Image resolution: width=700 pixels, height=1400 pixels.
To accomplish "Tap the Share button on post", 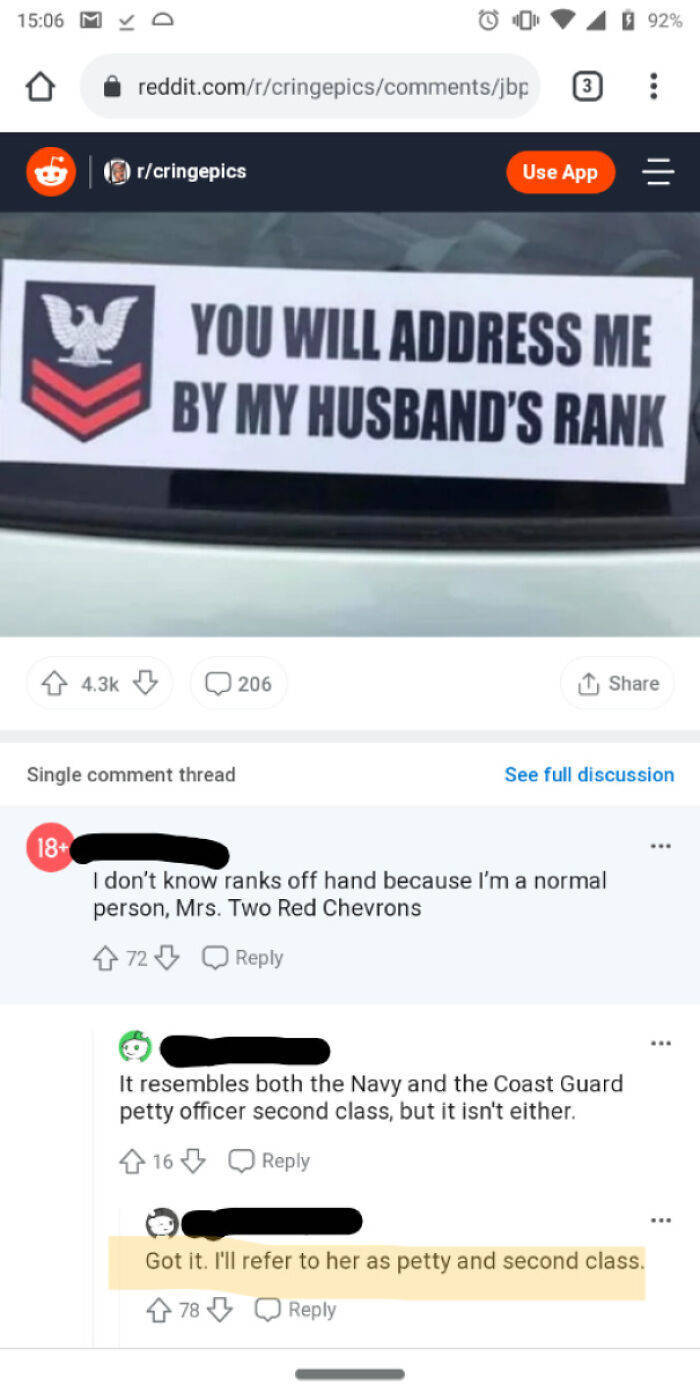I will 617,684.
